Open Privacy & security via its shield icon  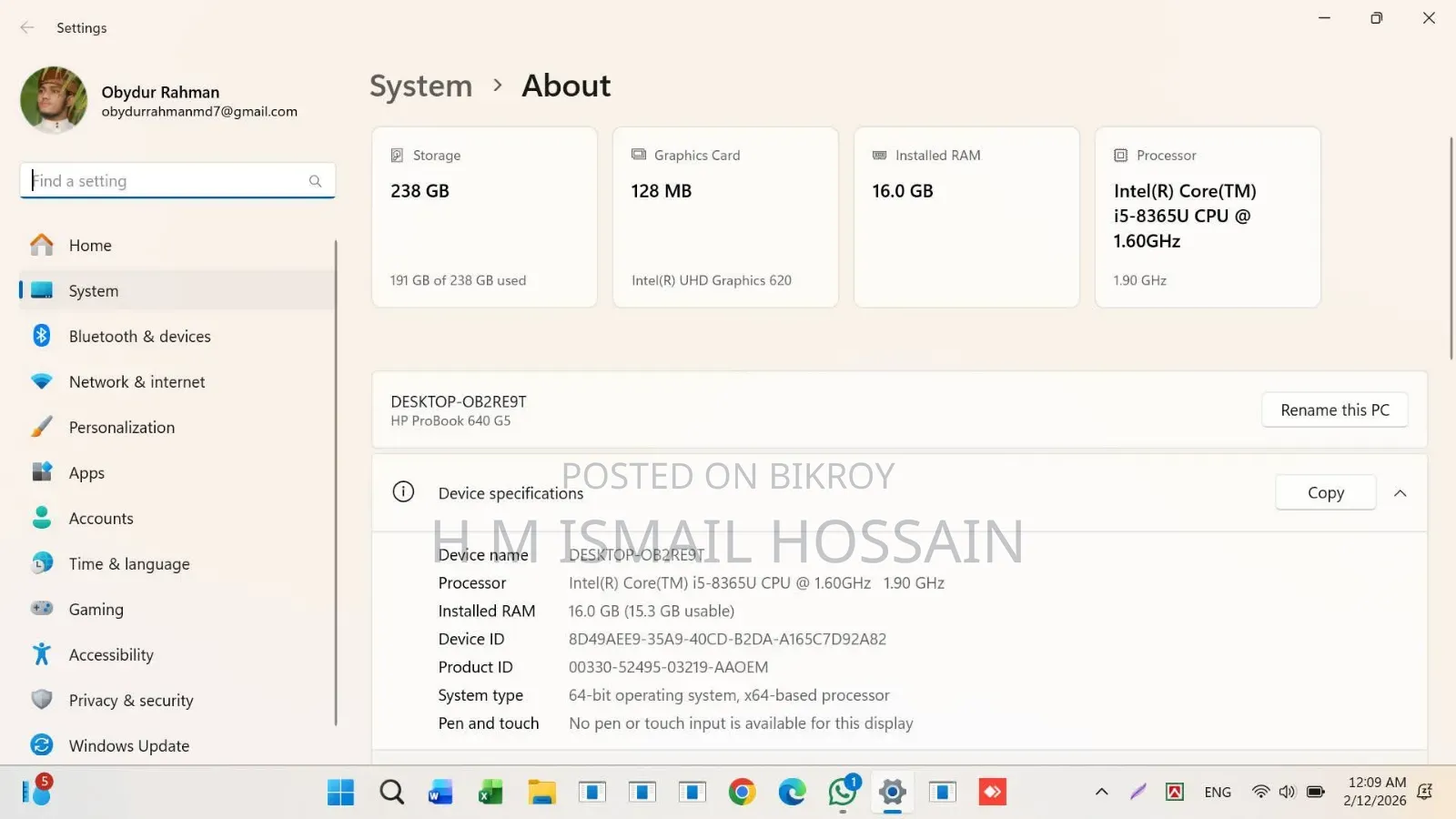[x=42, y=700]
